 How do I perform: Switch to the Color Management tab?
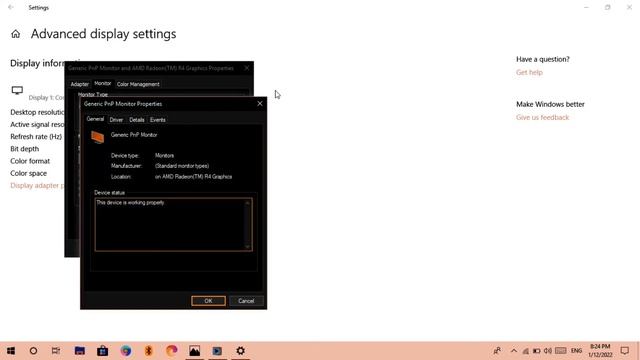click(138, 84)
